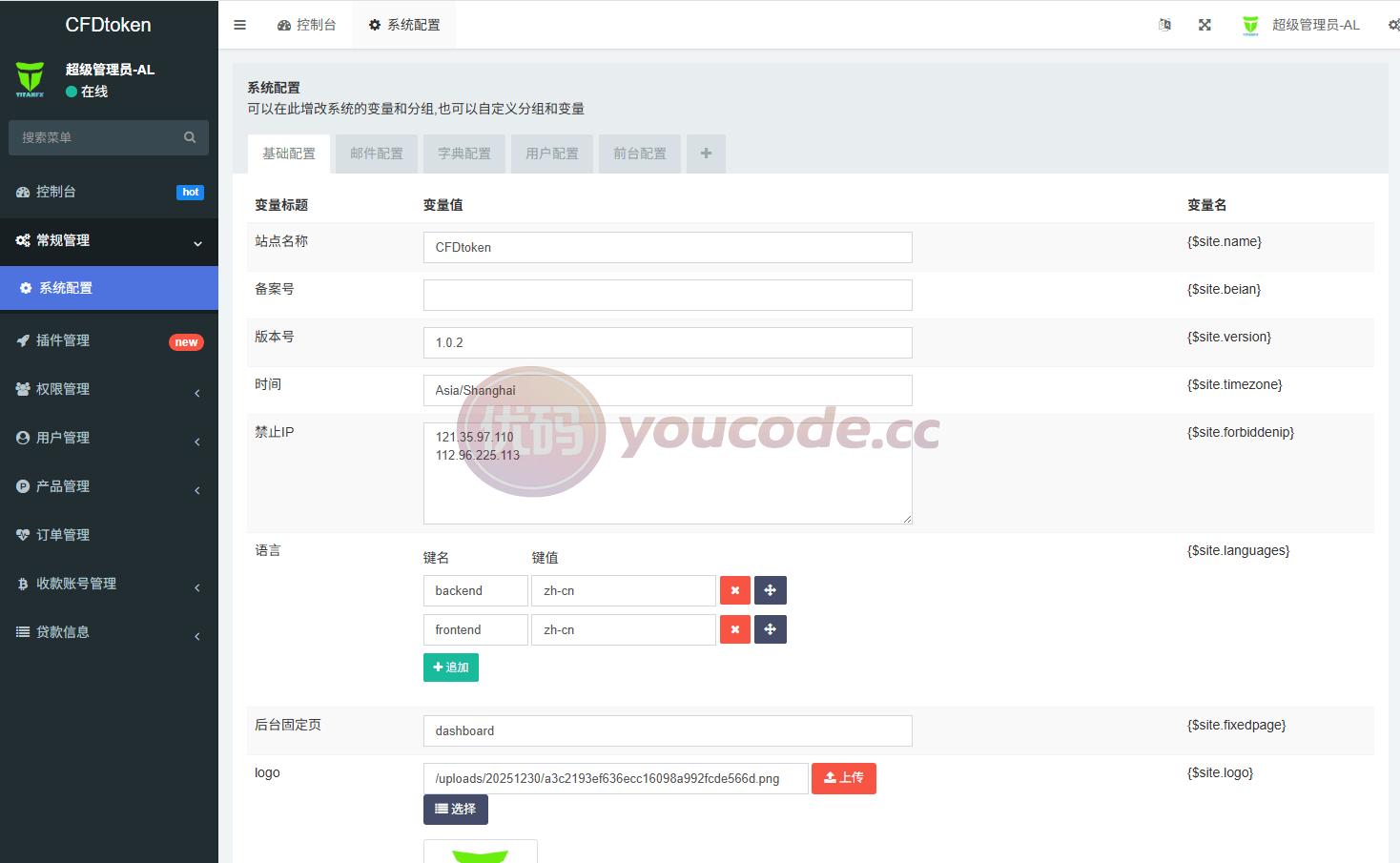Open 控制台 in the sidebar
This screenshot has height=863, width=1400.
[109, 192]
